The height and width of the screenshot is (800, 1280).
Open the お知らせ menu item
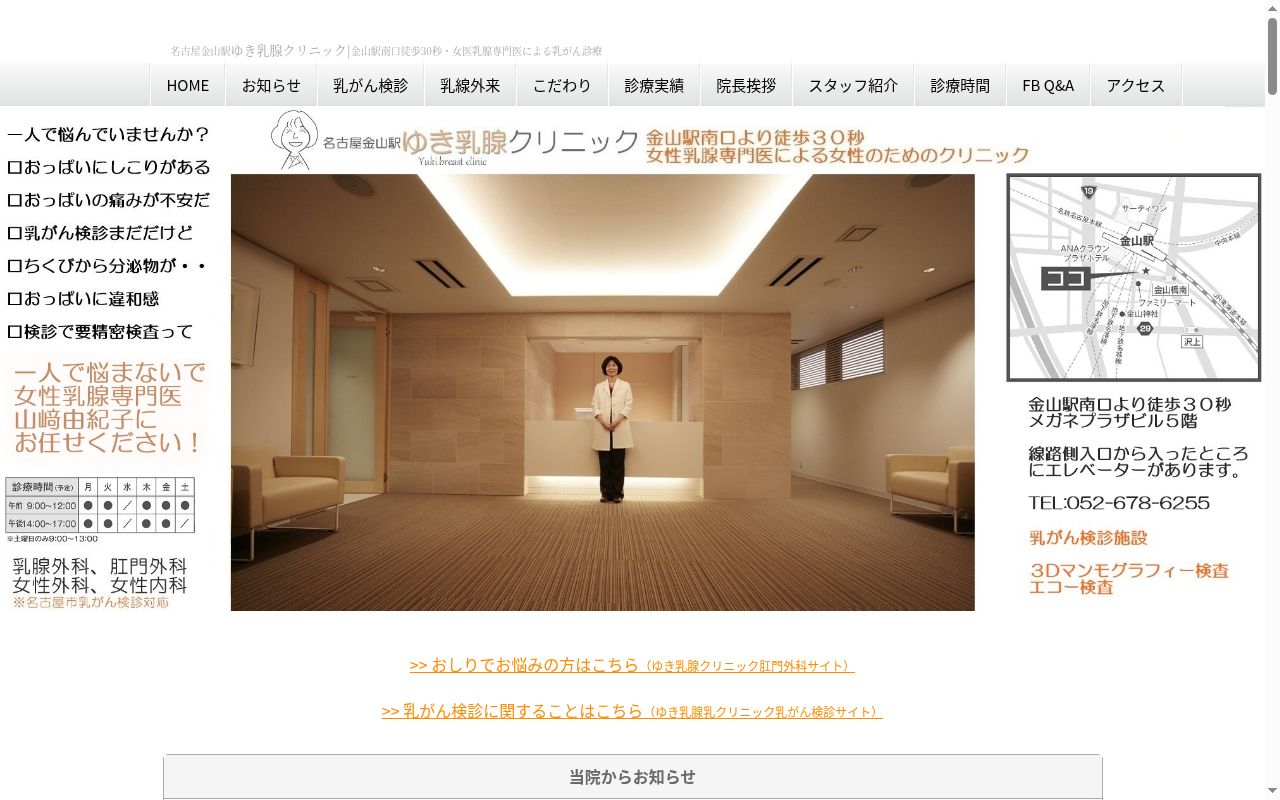tap(271, 85)
